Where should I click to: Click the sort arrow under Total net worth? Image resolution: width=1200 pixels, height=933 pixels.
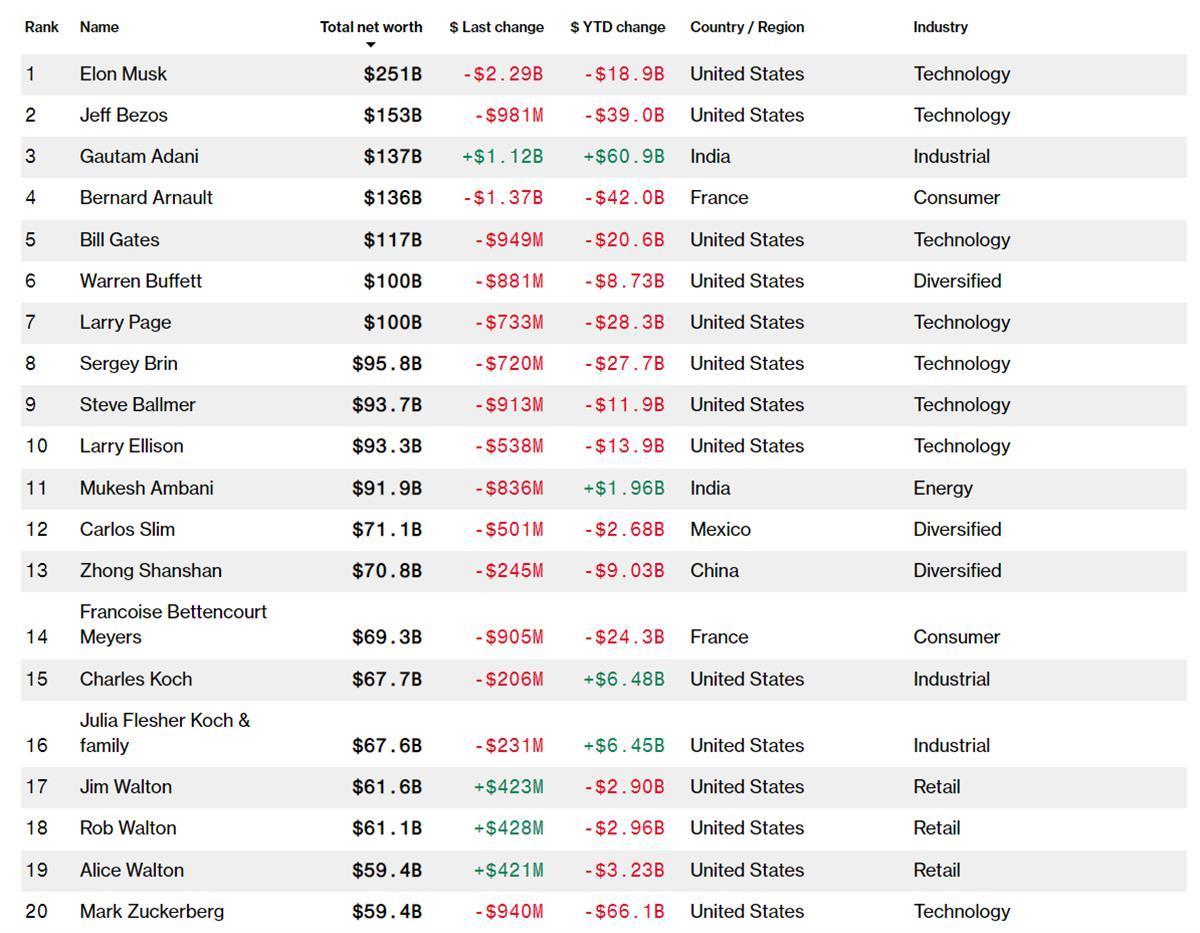click(370, 45)
